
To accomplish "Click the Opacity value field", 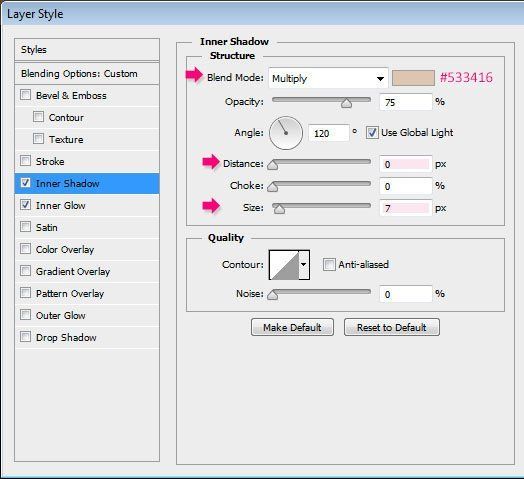I will (406, 102).
